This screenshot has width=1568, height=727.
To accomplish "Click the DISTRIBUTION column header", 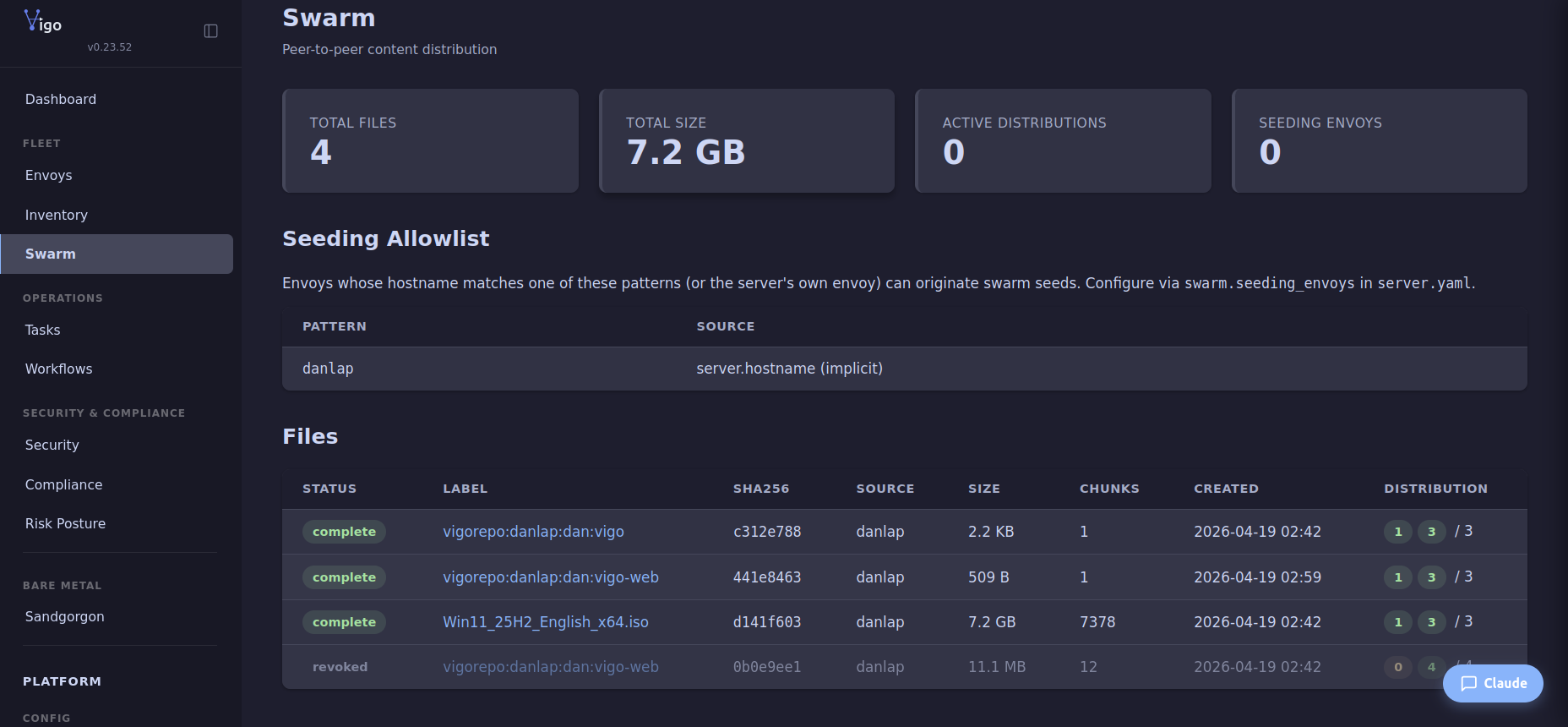I will pyautogui.click(x=1435, y=489).
